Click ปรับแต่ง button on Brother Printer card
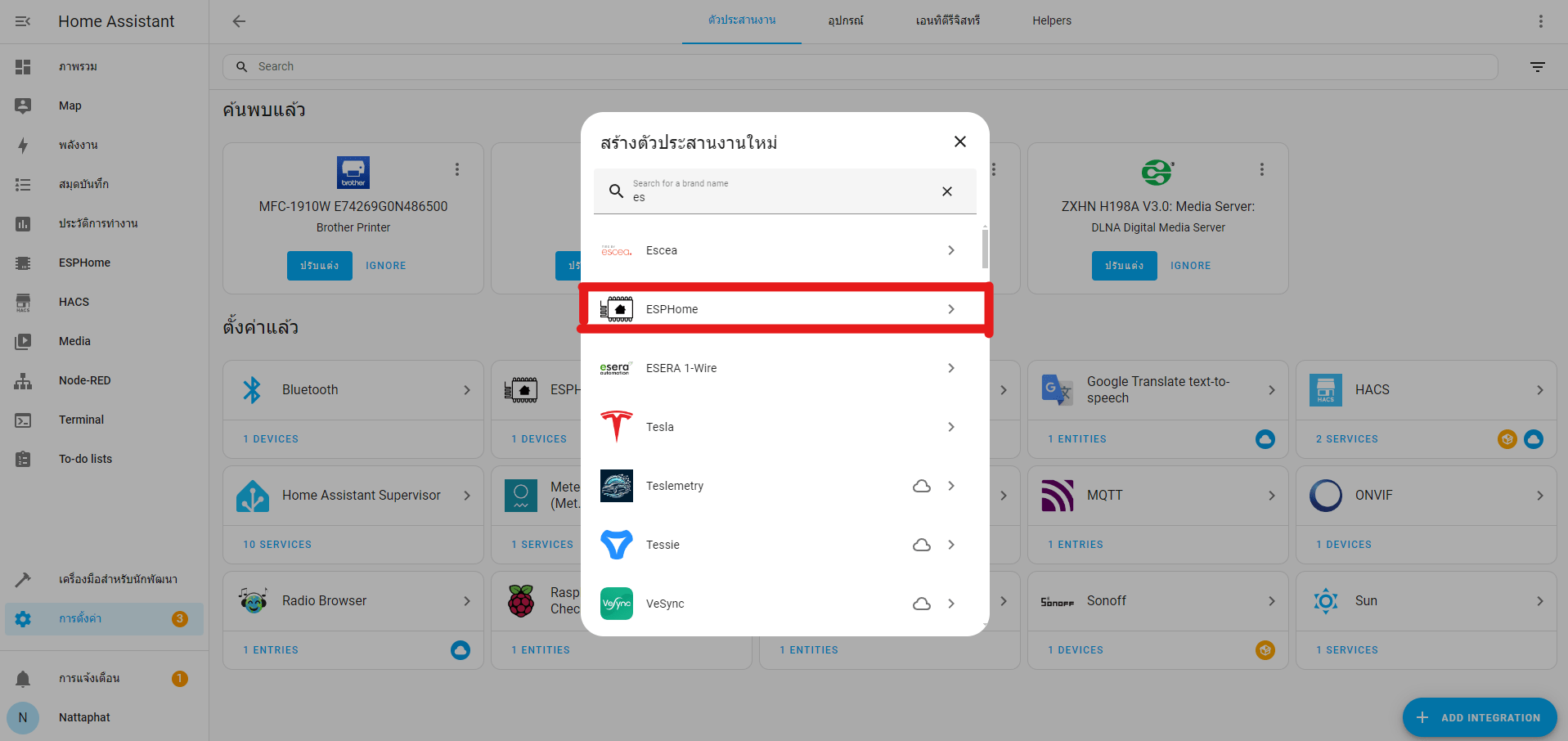 (x=320, y=266)
